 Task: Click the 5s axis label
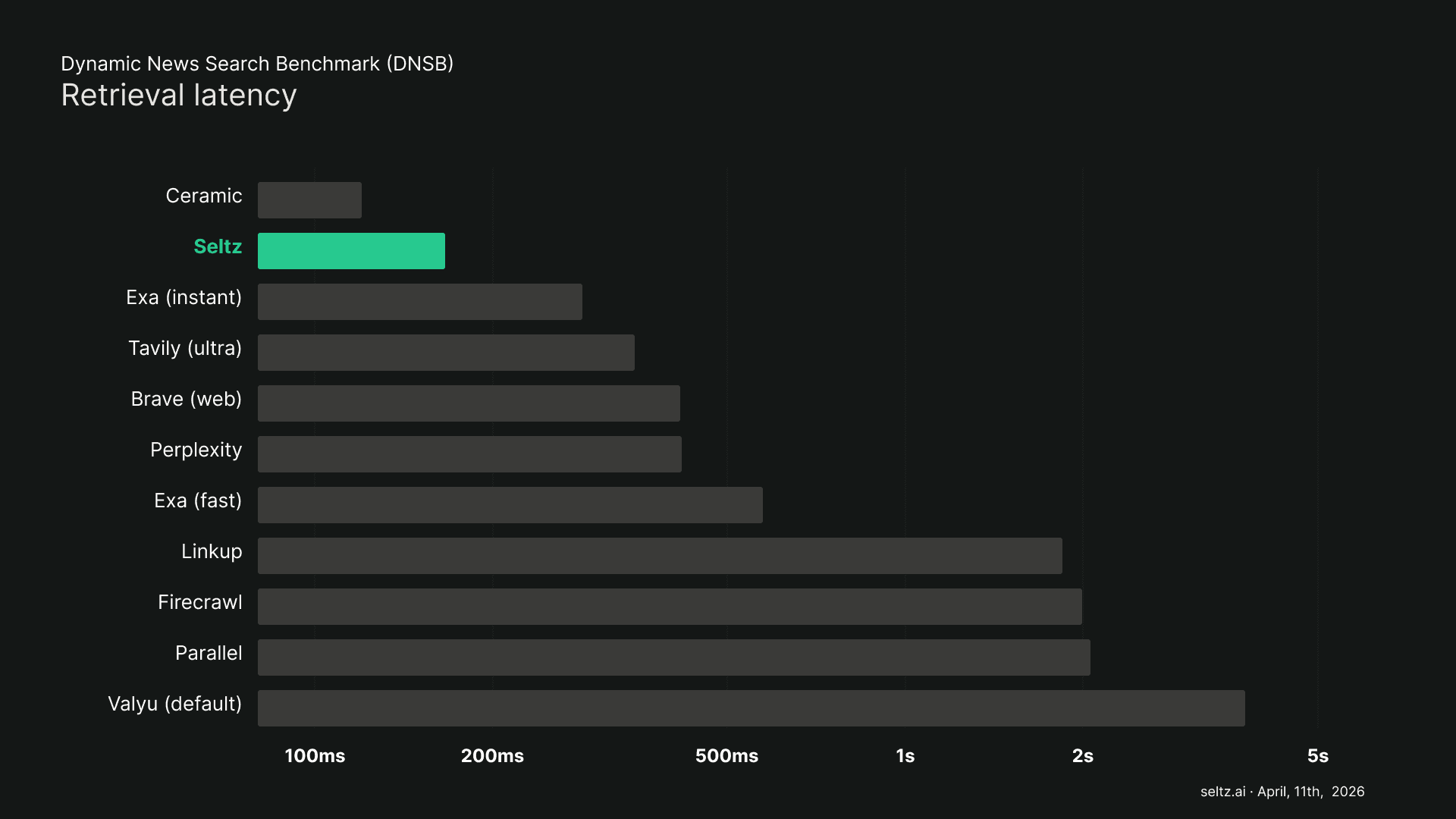tap(1317, 756)
